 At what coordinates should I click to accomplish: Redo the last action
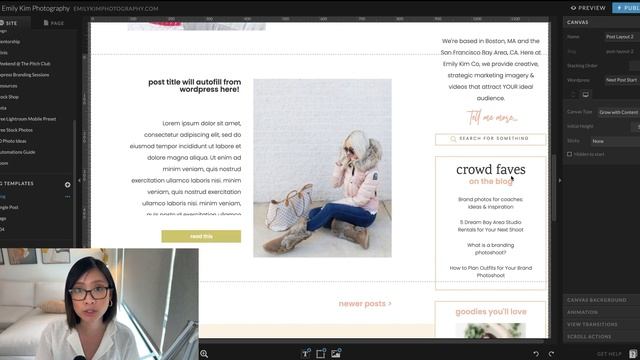[x=551, y=354]
